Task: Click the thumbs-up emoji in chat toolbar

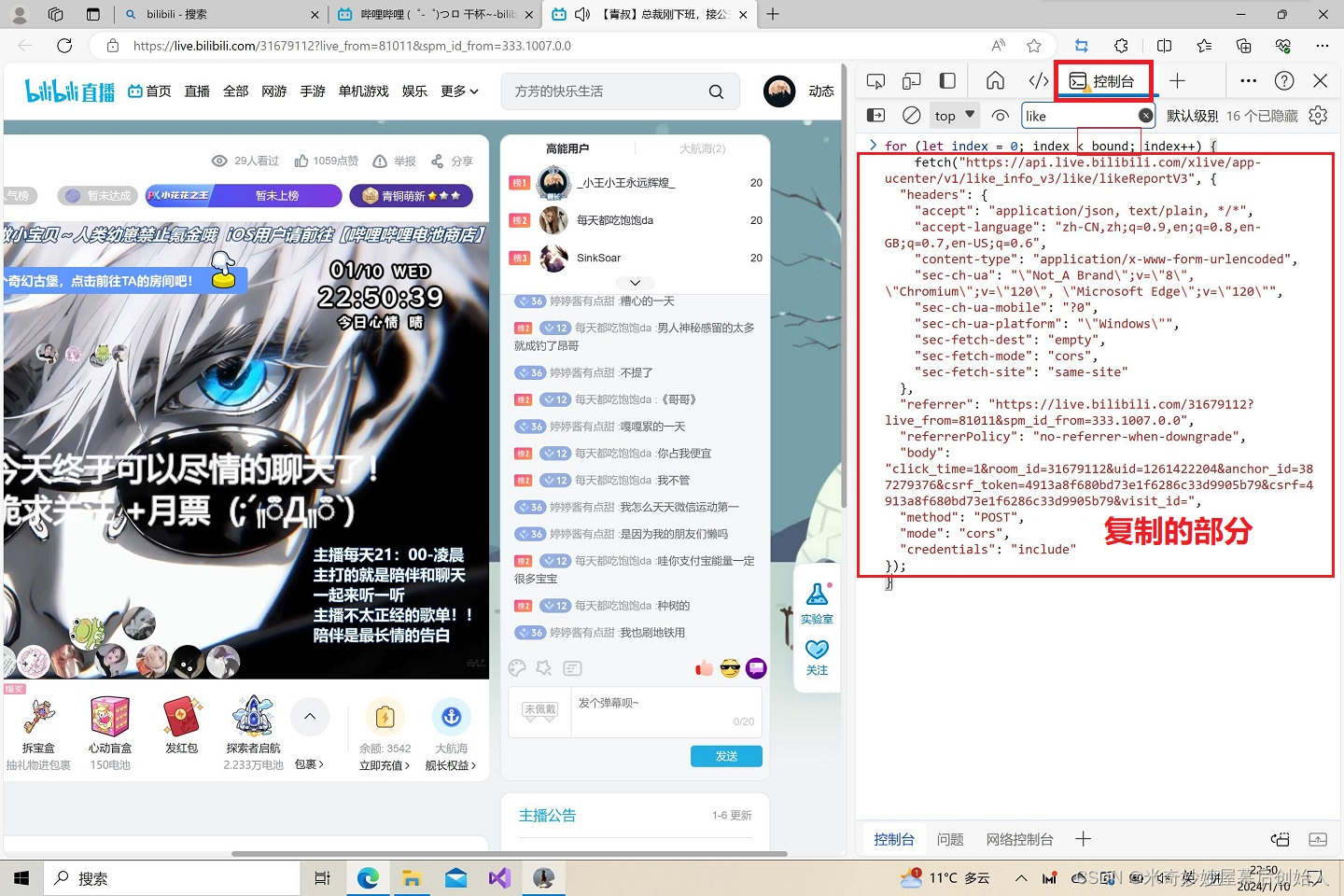Action: pyautogui.click(x=704, y=668)
